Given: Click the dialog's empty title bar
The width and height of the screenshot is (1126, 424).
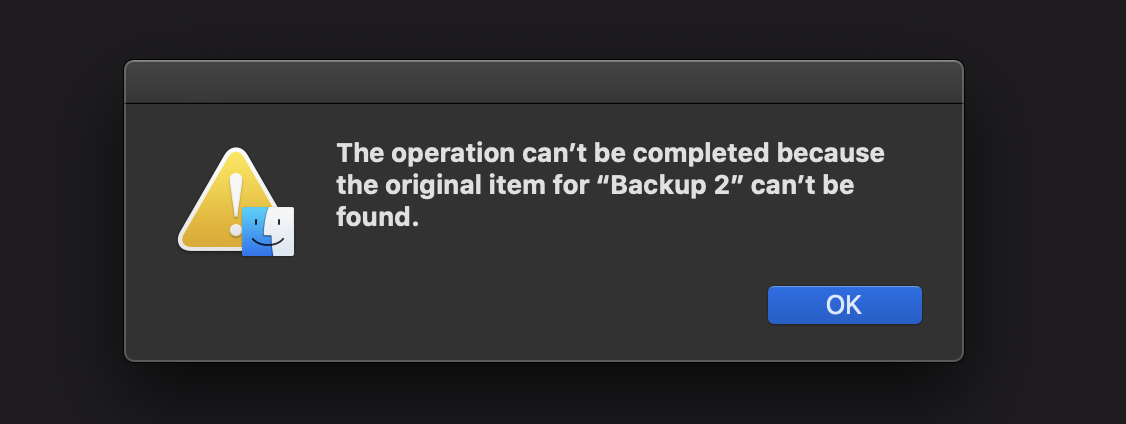Looking at the screenshot, I should coord(544,82).
